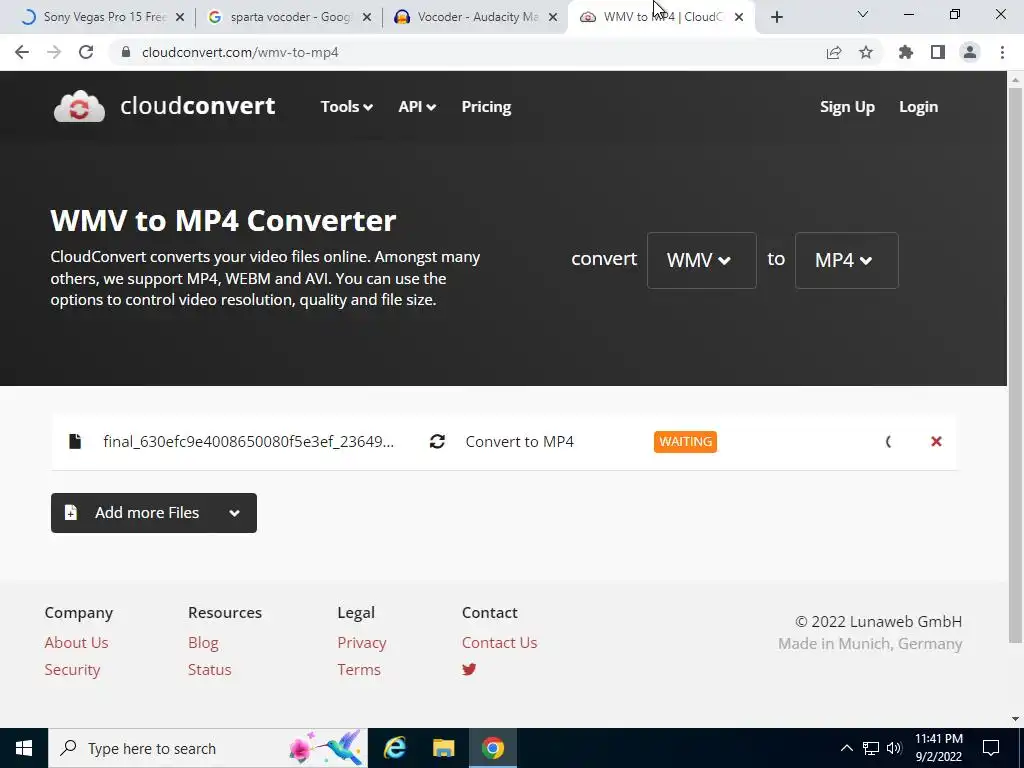Open the MP4 target format dropdown
Image resolution: width=1024 pixels, height=768 pixels.
(846, 260)
